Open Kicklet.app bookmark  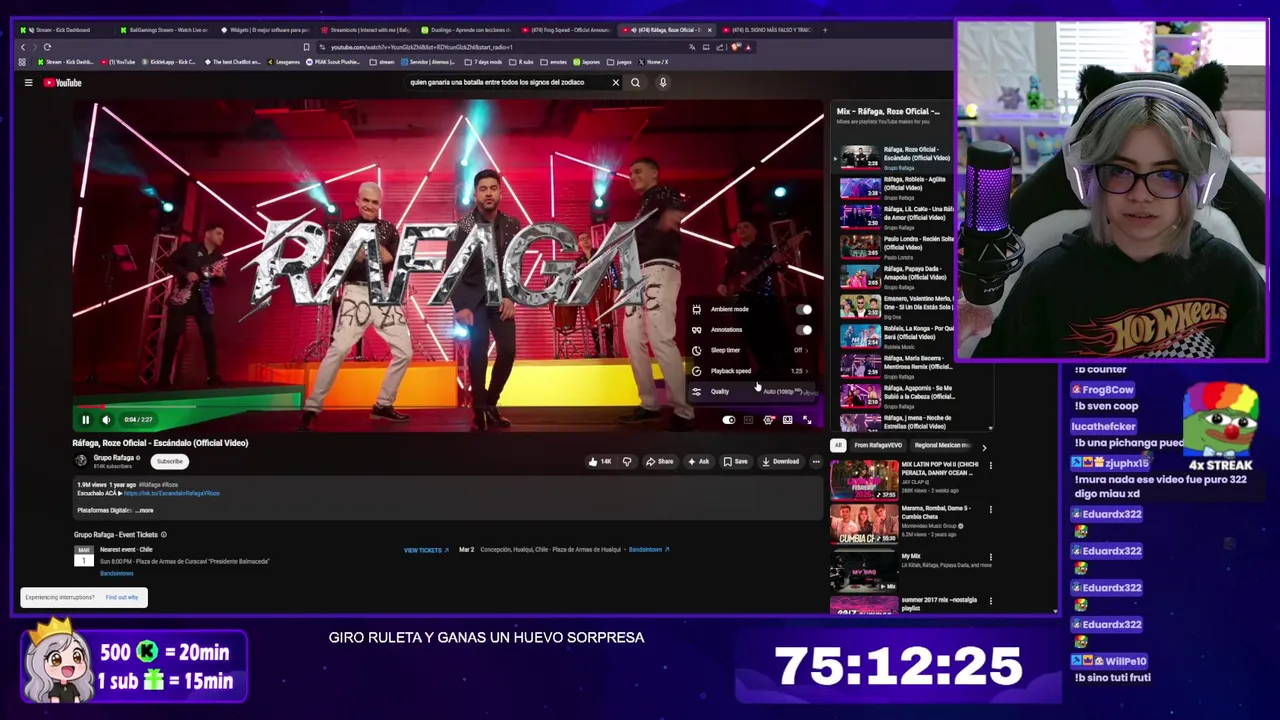170,62
